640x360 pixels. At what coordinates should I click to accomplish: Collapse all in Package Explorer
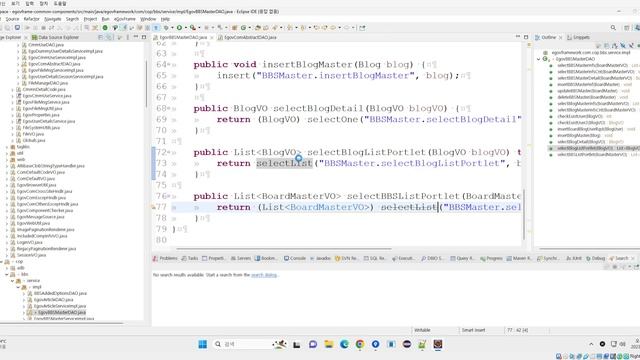pyautogui.click(x=101, y=37)
